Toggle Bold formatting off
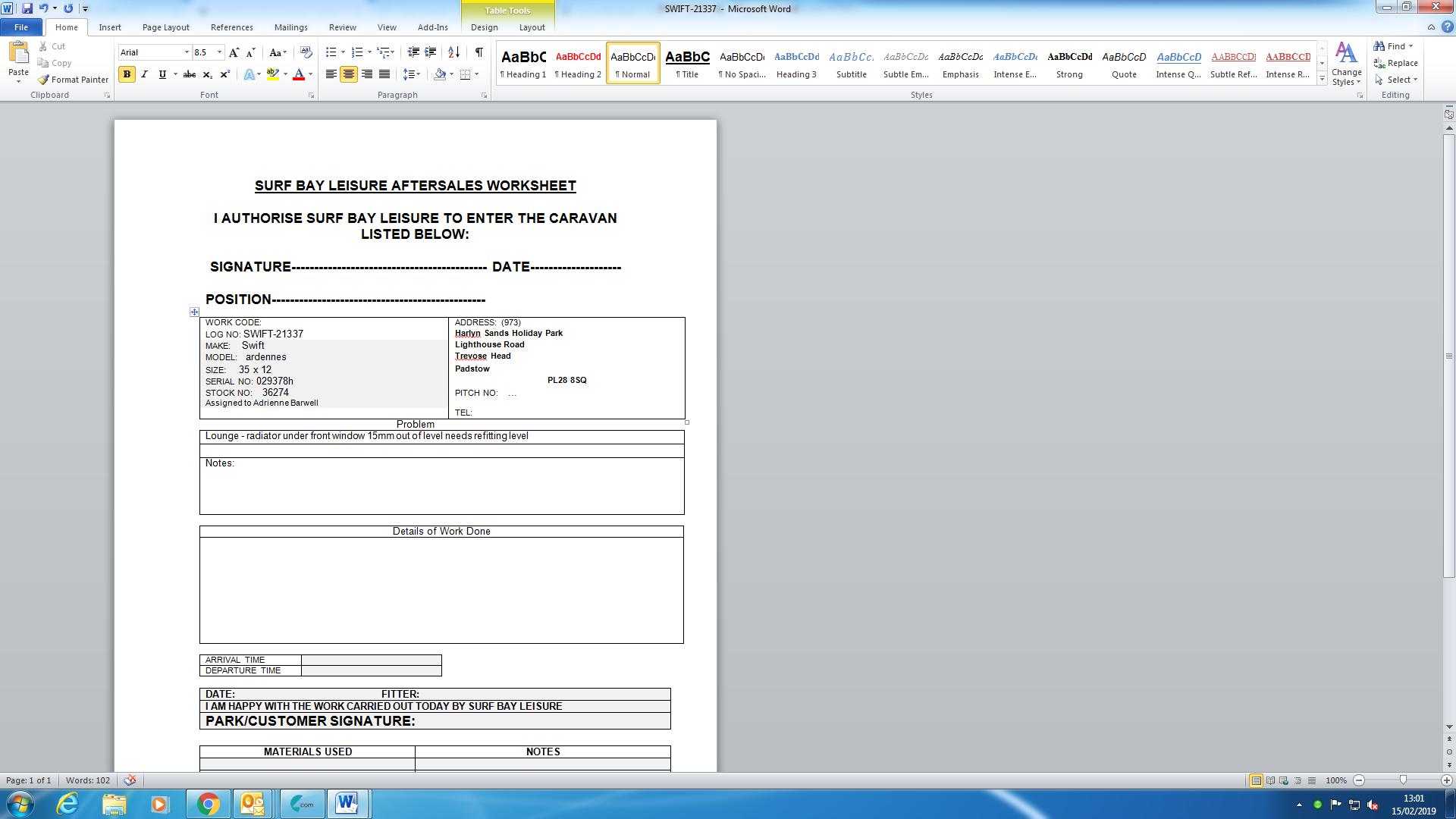 127,74
